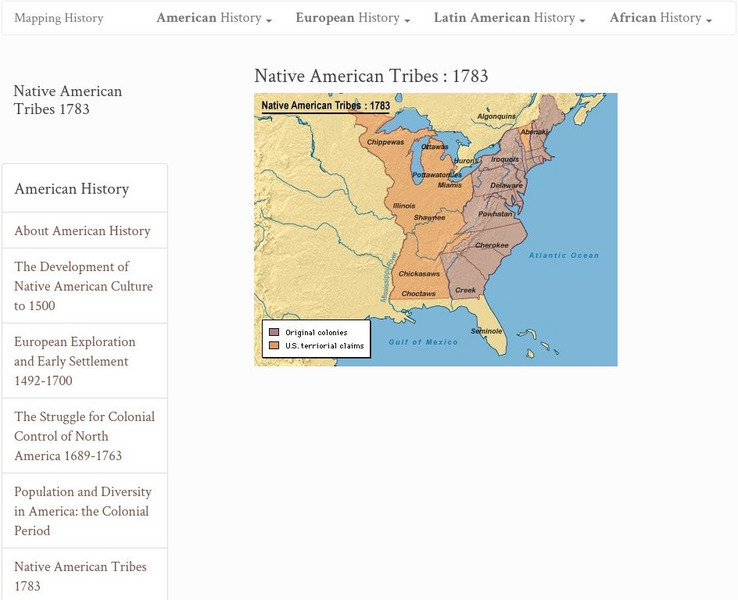Click the Chippewas label on the map
The image size is (738, 600).
385,142
